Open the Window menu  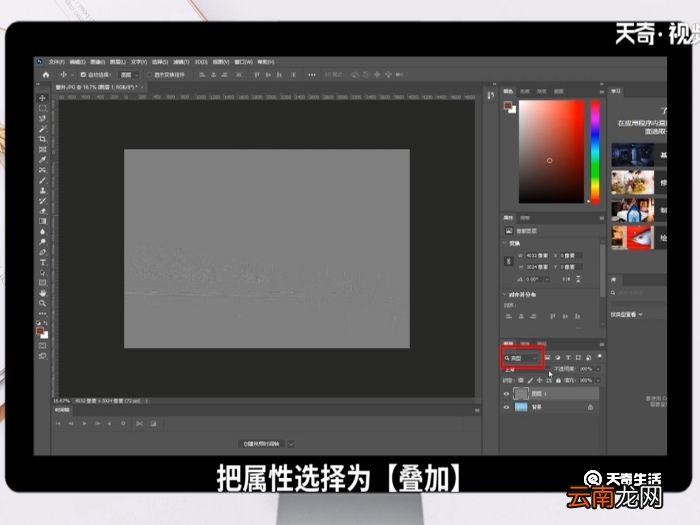pos(243,62)
